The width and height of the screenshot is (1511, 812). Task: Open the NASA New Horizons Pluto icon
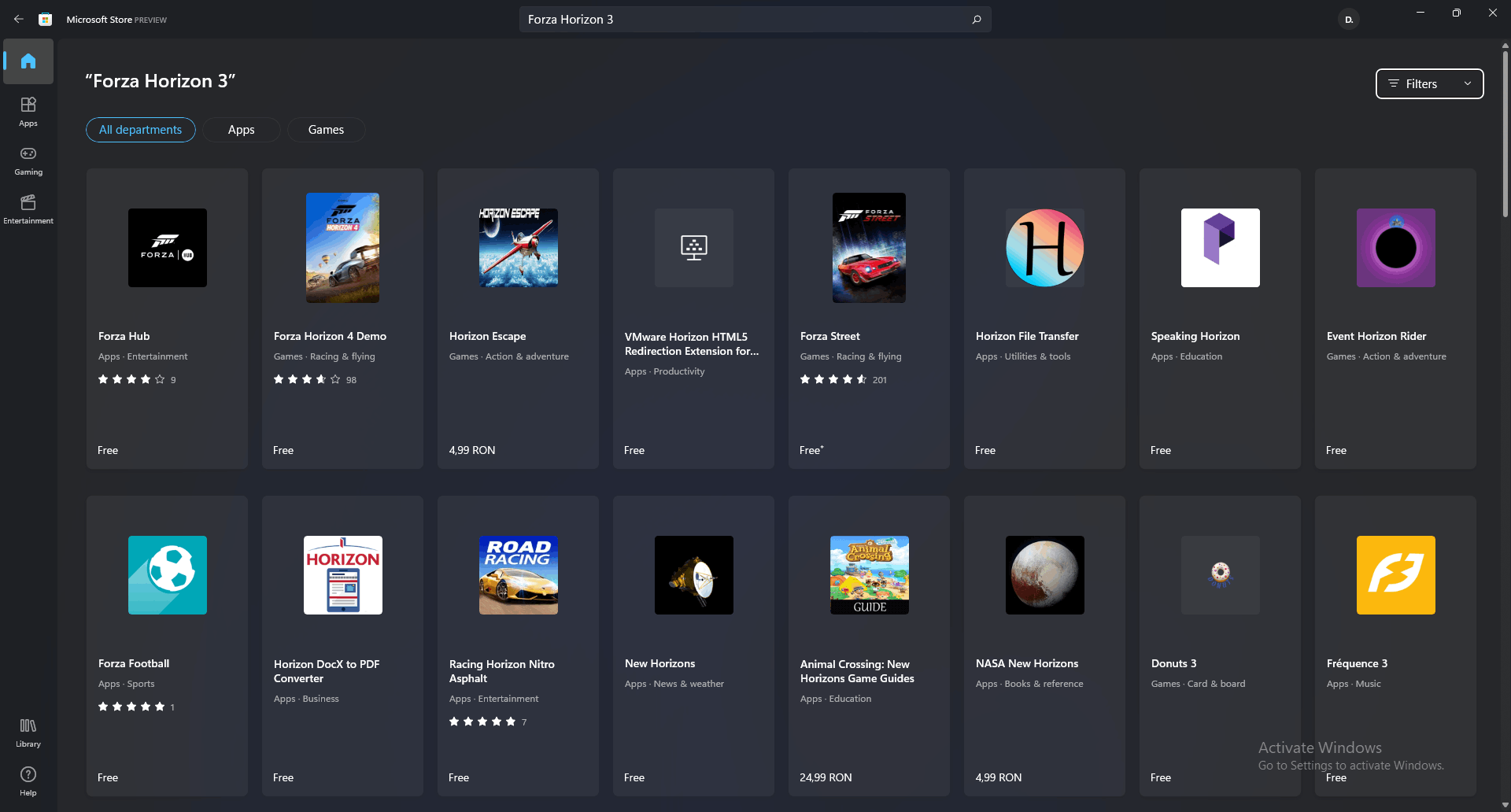[1045, 575]
